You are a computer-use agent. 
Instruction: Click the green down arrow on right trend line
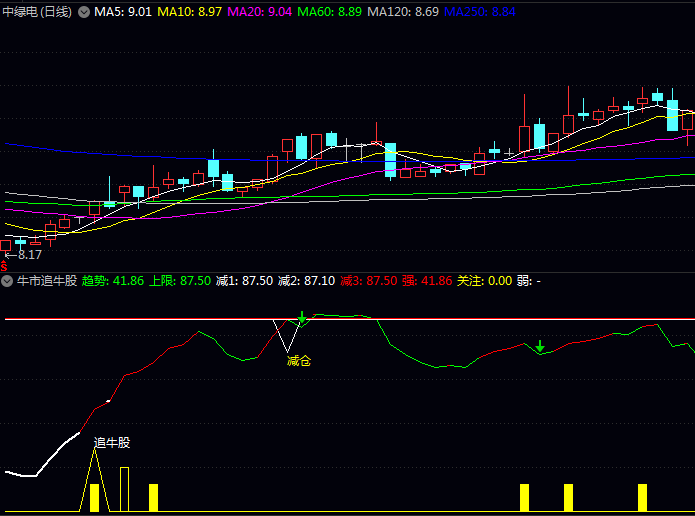540,347
